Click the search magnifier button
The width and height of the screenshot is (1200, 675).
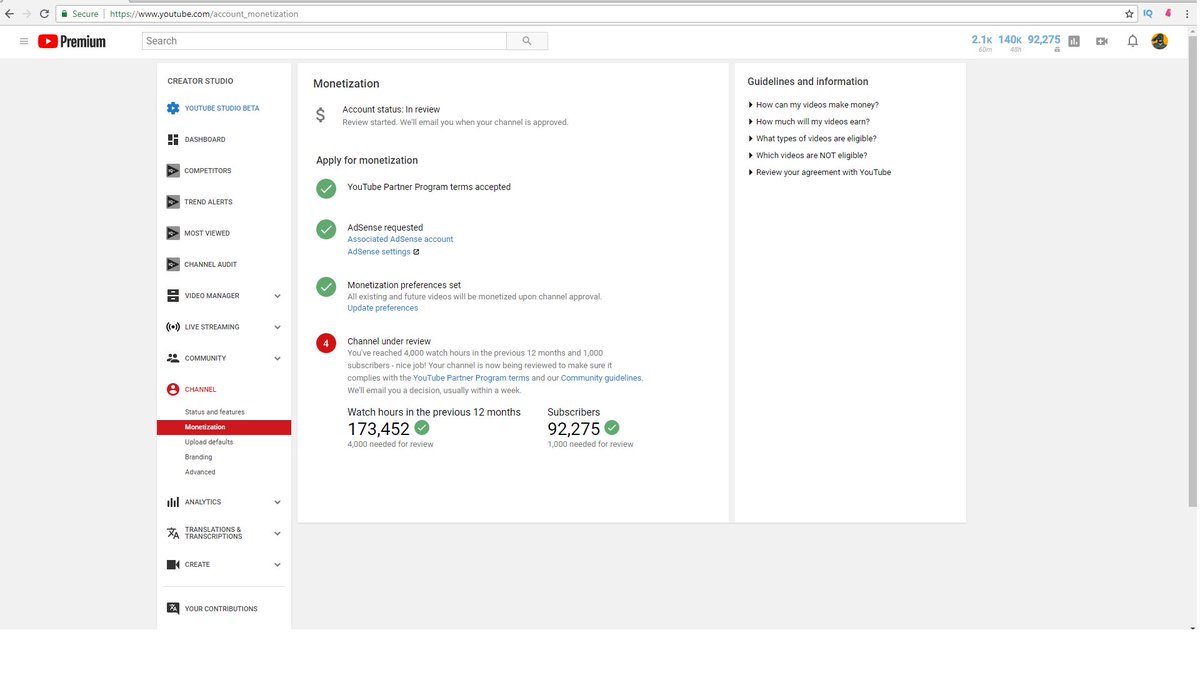pyautogui.click(x=527, y=41)
